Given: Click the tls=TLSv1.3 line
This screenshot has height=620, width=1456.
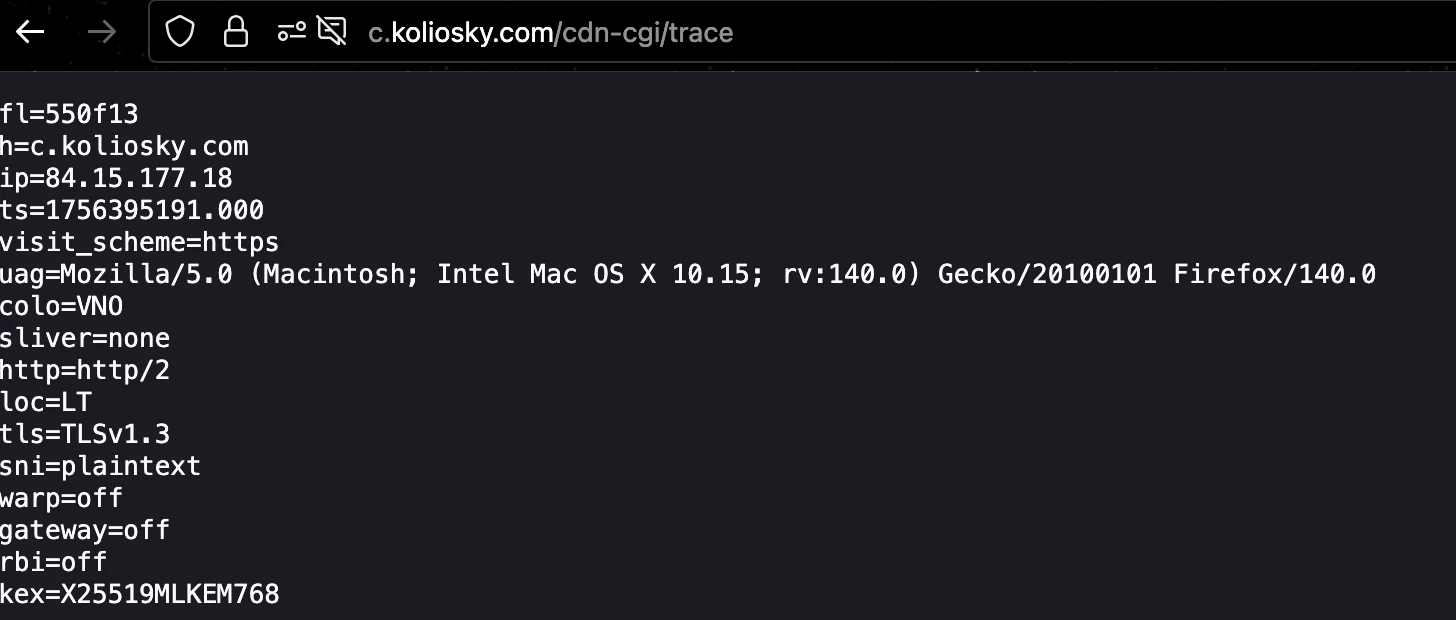Looking at the screenshot, I should point(85,434).
